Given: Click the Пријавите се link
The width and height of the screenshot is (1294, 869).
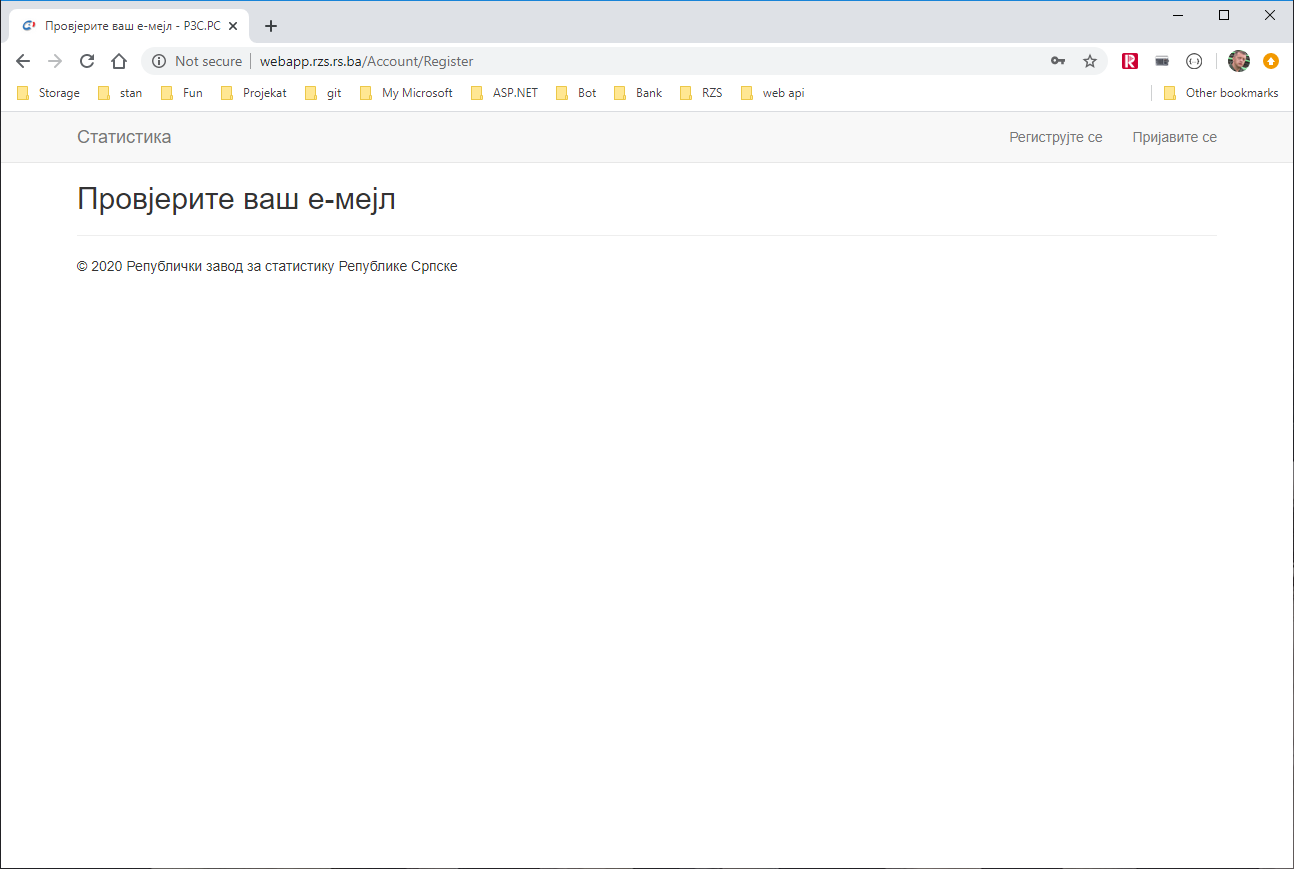Looking at the screenshot, I should pyautogui.click(x=1174, y=137).
